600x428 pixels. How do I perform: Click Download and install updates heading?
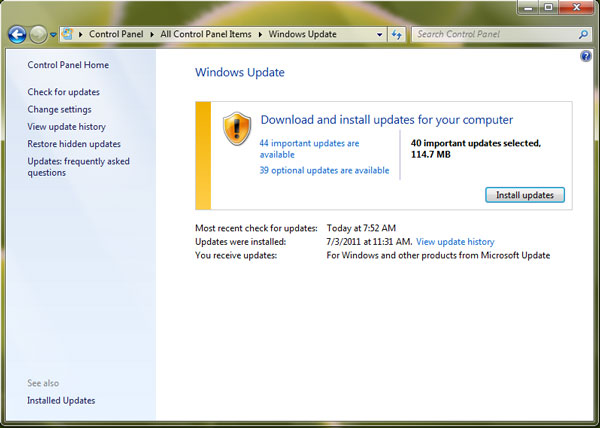(x=387, y=120)
